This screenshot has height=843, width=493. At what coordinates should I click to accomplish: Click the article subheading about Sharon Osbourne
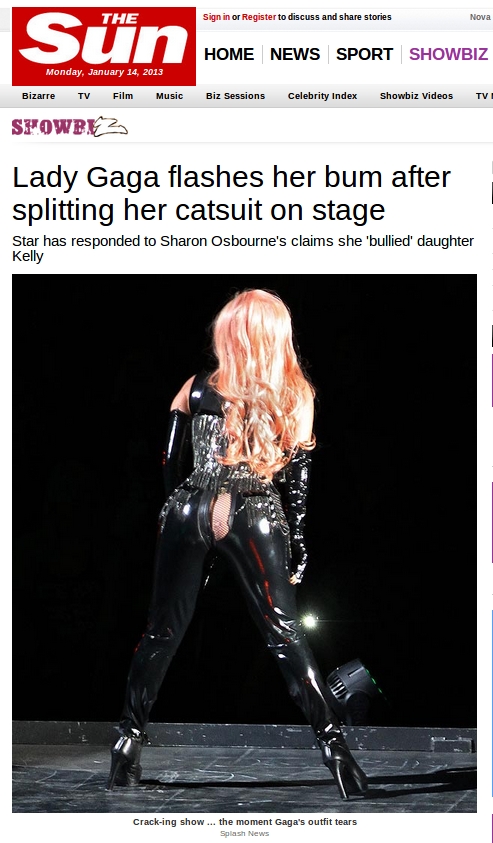[x=243, y=248]
